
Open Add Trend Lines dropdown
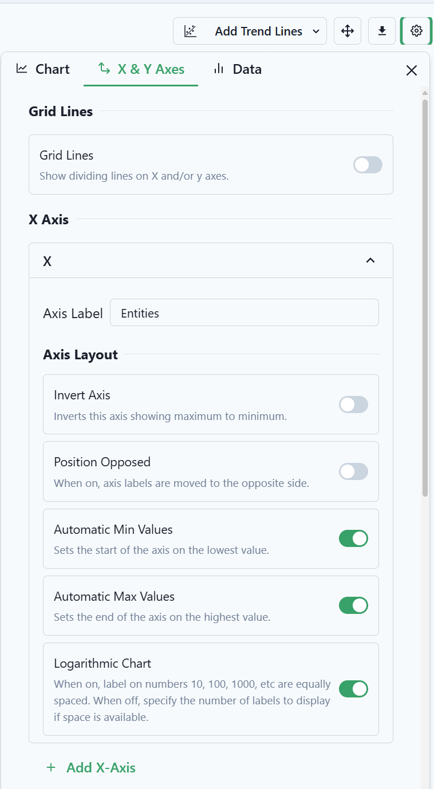click(250, 31)
